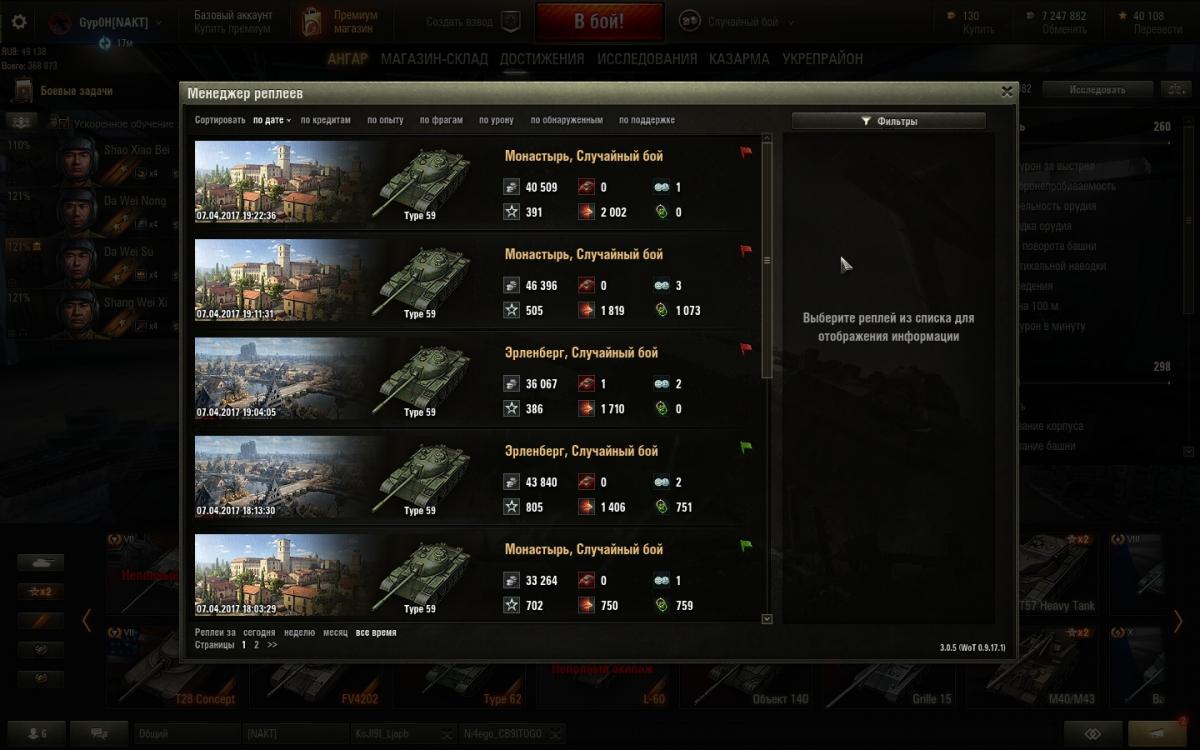Click the green flag on Эрленберг 18:13:30 replay
Screen dimensions: 1200x750
pos(745,448)
